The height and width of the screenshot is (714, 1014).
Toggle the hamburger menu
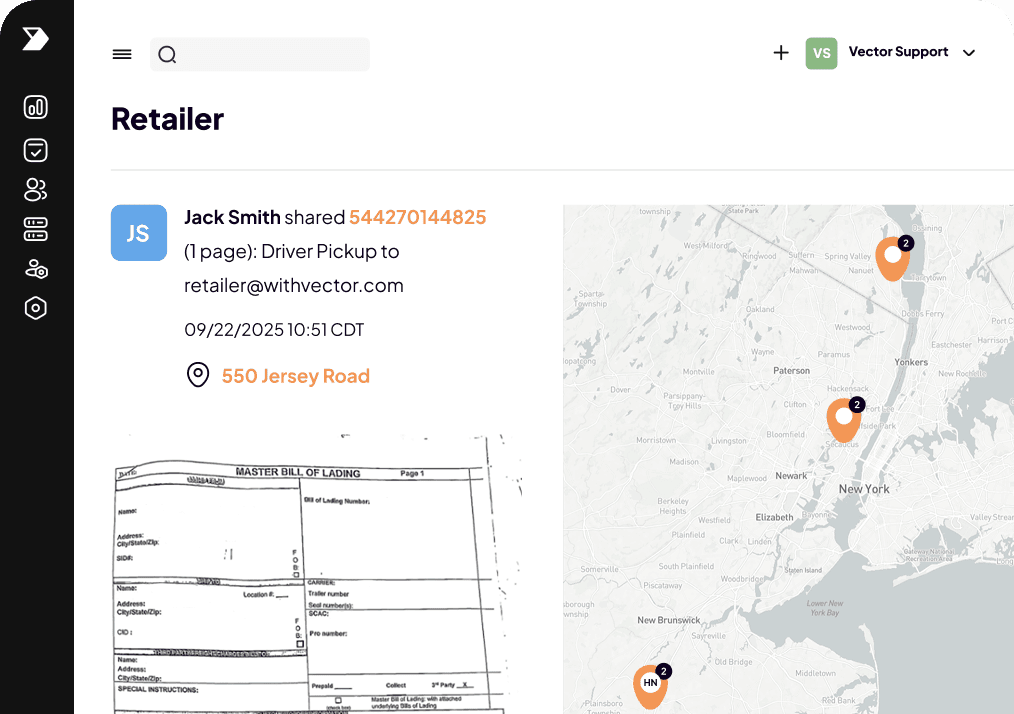click(x=122, y=55)
